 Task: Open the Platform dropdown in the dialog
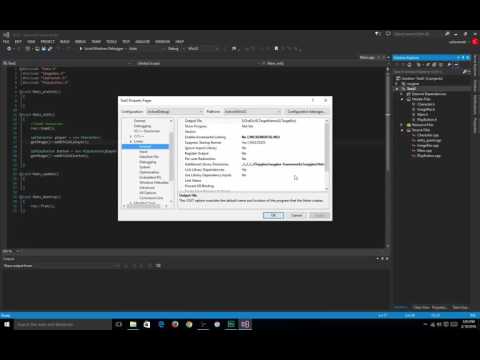click(252, 111)
